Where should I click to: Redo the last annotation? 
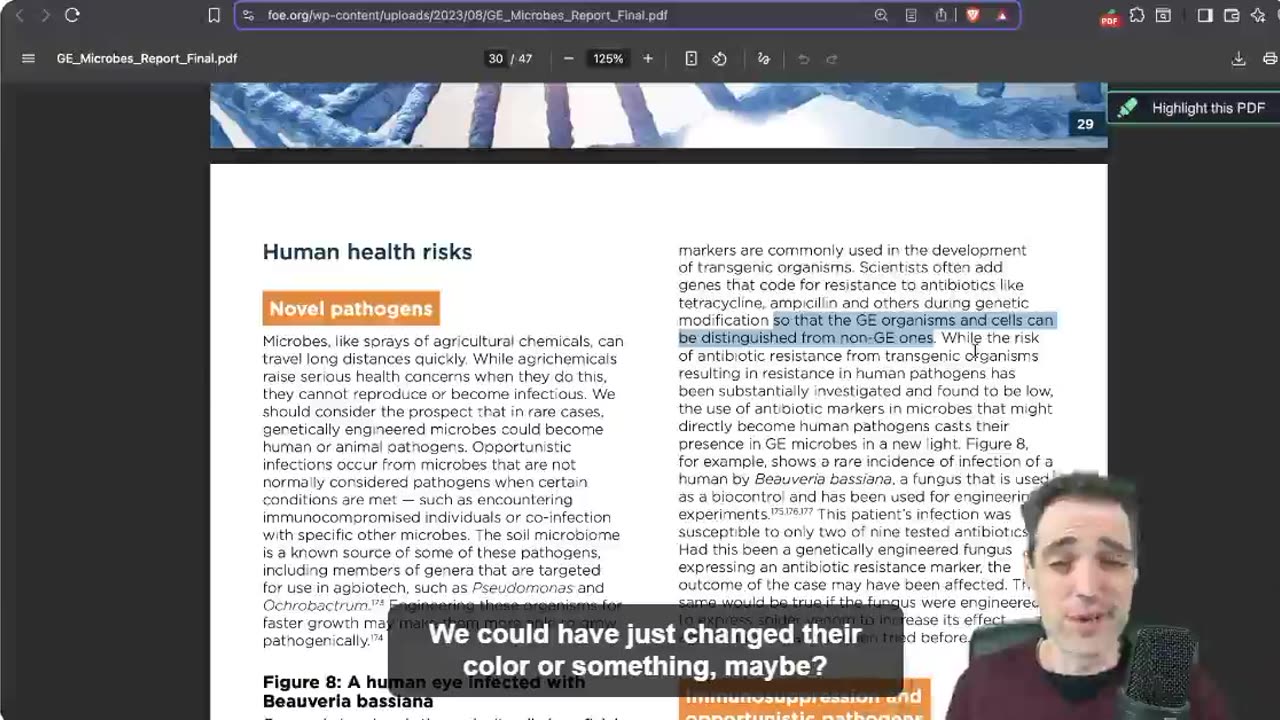831,59
